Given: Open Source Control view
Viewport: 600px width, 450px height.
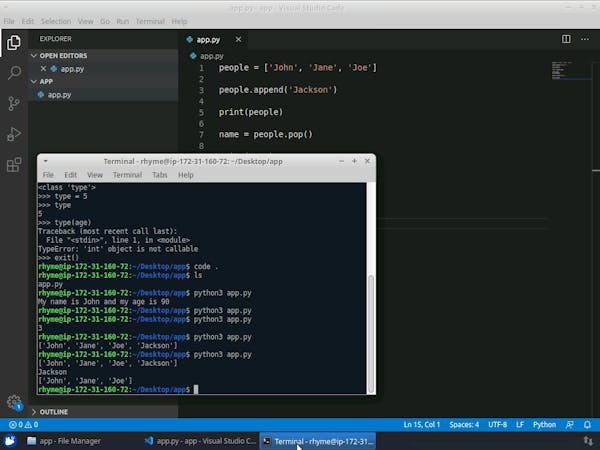Looking at the screenshot, I should click(14, 103).
